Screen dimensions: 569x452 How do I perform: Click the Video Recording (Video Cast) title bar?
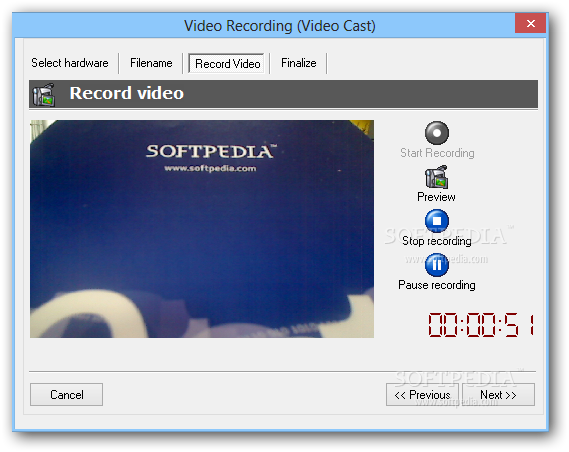pos(279,26)
